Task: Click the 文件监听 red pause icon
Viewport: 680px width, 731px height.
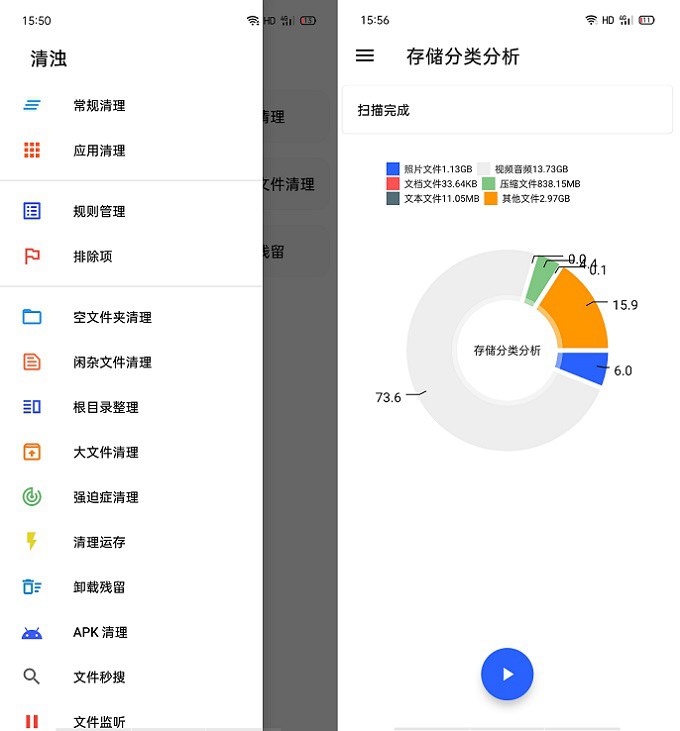Action: pos(32,721)
